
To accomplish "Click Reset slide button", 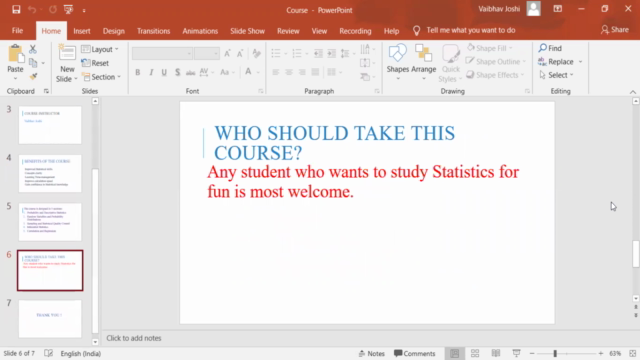I will (95, 63).
